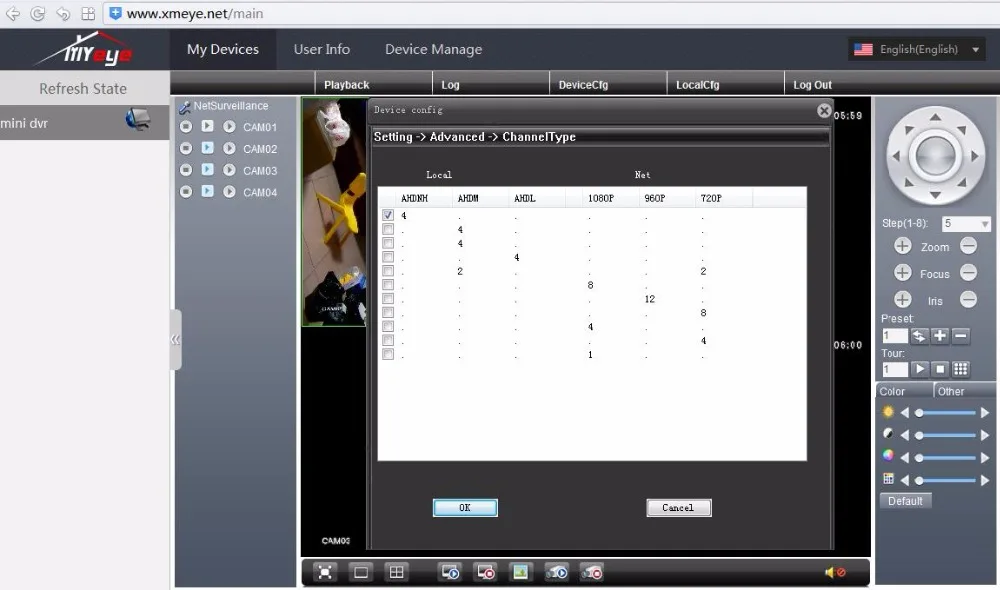Check the first AHDM 4 row checkbox
Image resolution: width=1000 pixels, height=590 pixels.
coord(388,229)
